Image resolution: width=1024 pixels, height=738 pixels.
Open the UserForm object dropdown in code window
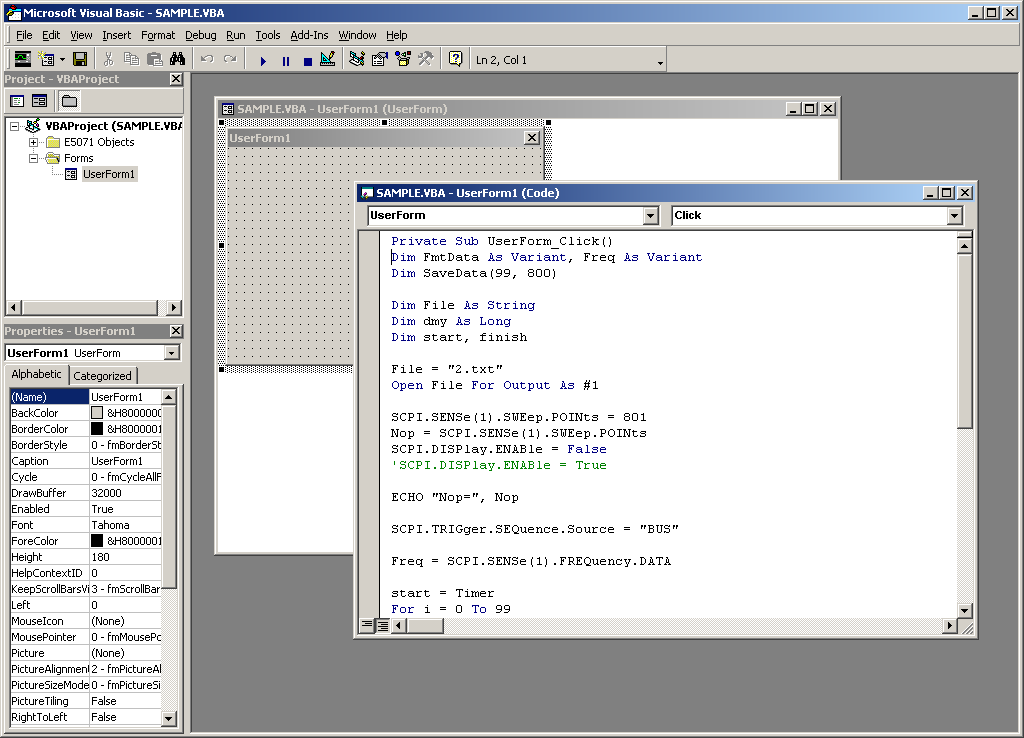650,216
